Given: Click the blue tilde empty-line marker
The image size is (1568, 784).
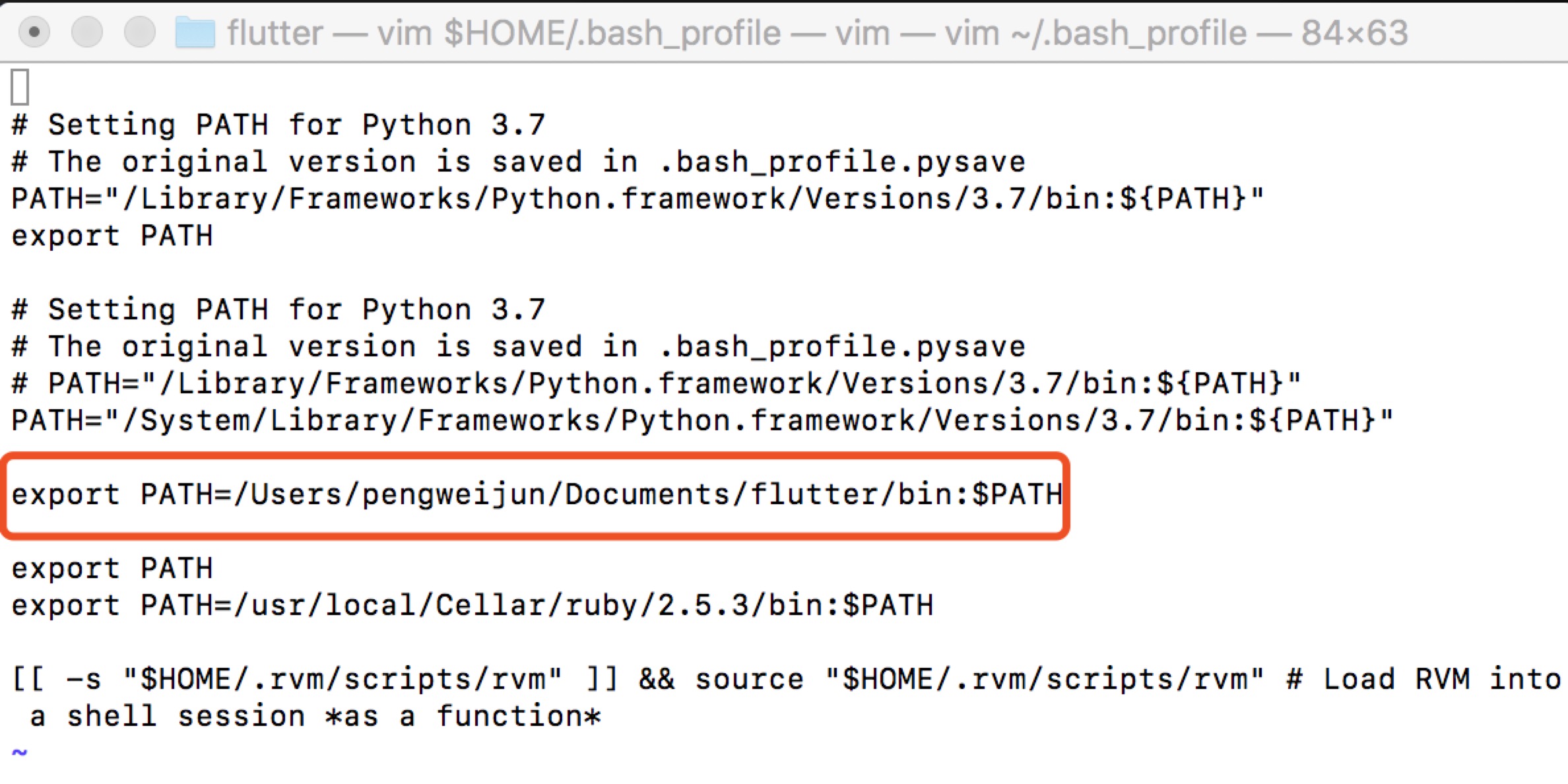Looking at the screenshot, I should tap(20, 752).
